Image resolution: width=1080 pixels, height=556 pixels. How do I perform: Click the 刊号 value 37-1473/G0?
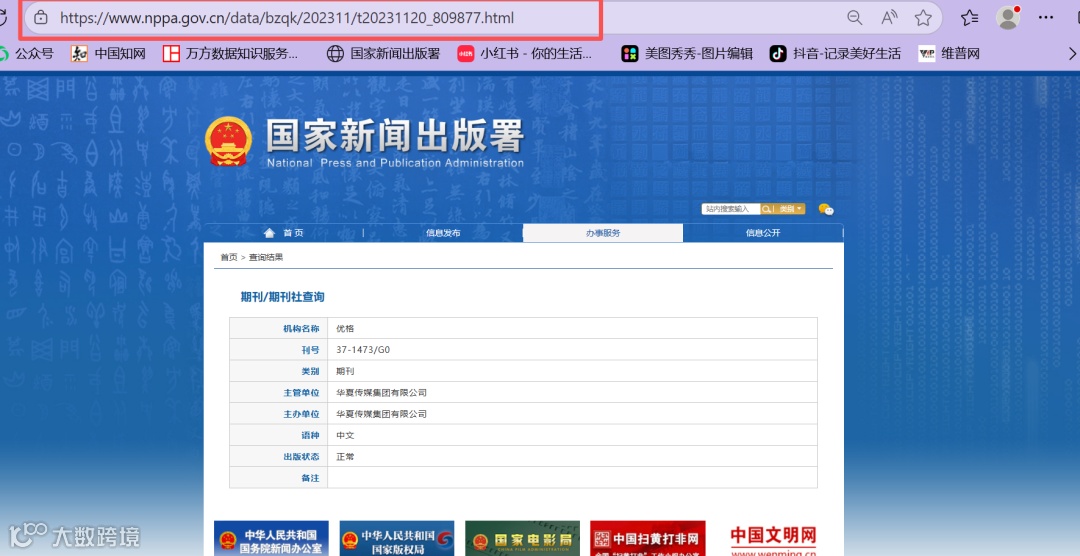click(363, 350)
